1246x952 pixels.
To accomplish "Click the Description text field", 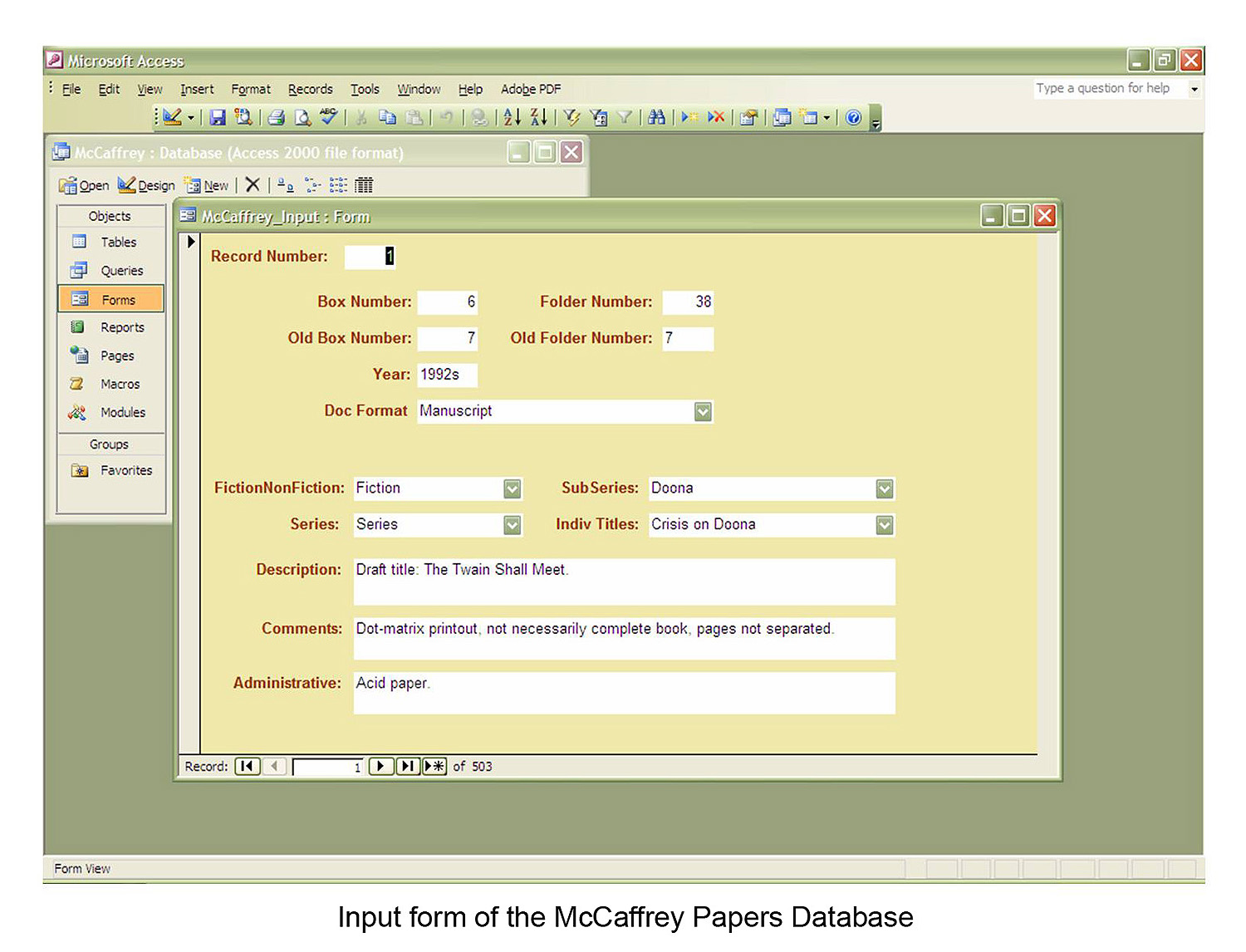I will pos(625,582).
